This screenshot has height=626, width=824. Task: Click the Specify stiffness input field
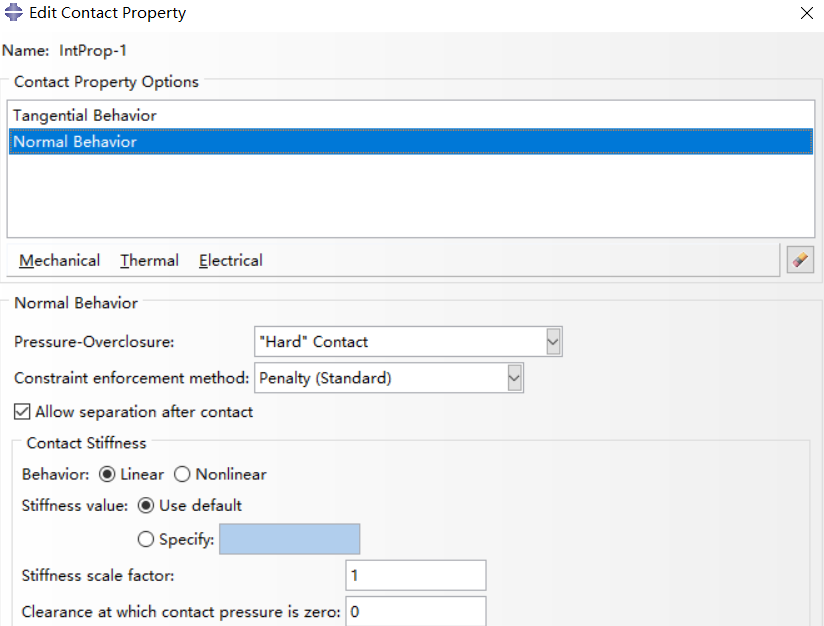pos(290,539)
